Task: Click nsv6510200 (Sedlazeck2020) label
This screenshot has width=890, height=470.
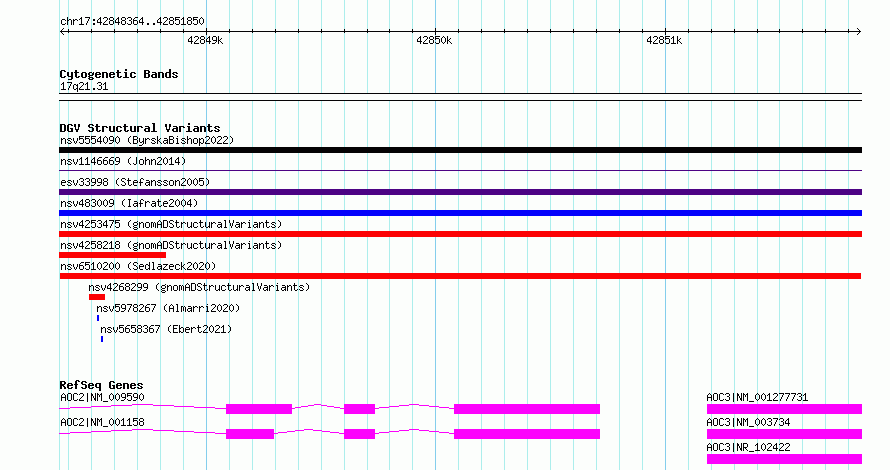Action: (x=138, y=266)
